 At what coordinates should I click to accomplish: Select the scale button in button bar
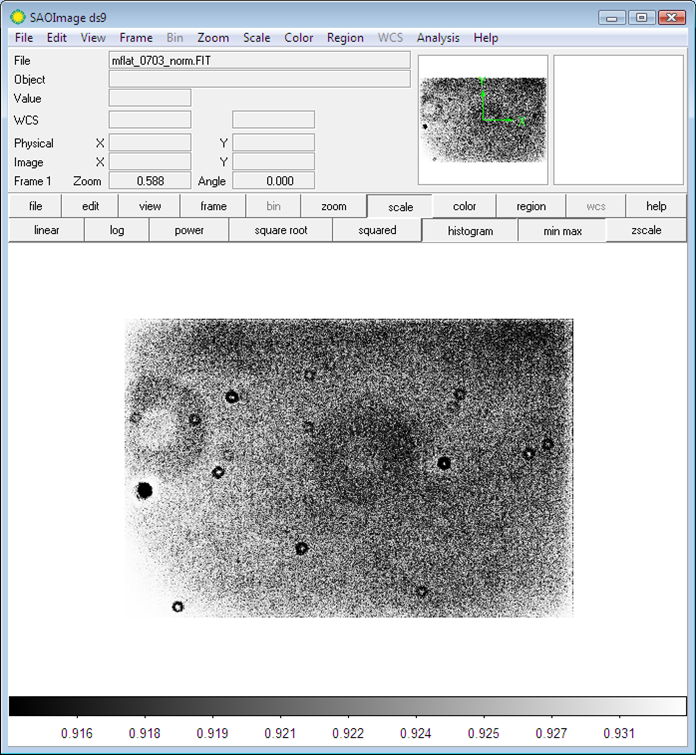400,207
